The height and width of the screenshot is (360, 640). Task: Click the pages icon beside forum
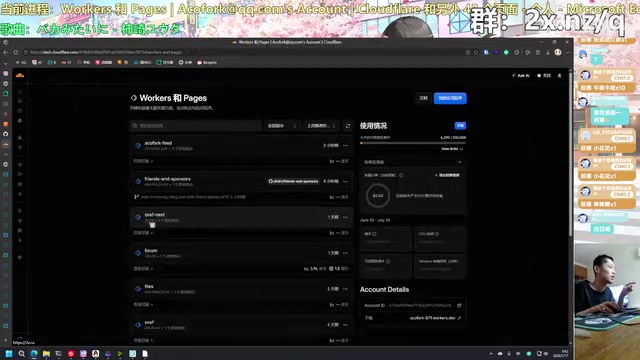point(138,253)
